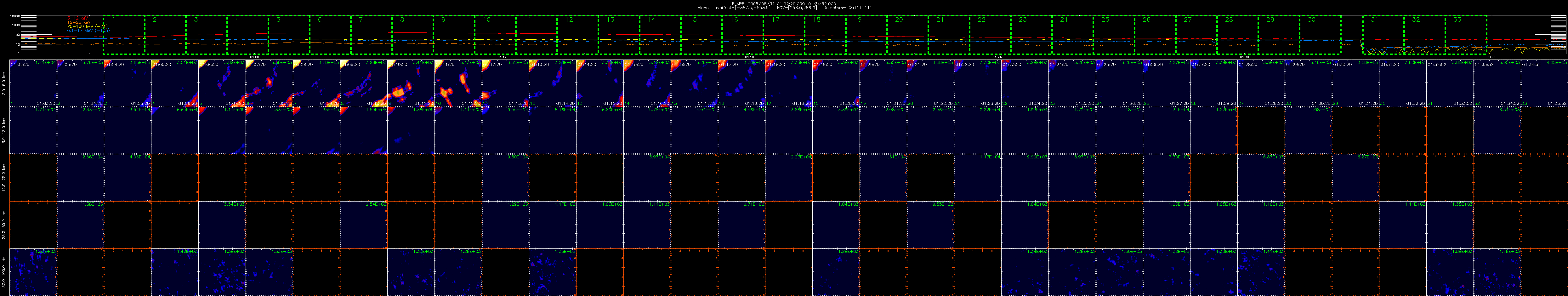The height and width of the screenshot is (296, 1568).
Task: Select time interval box 4 on light curve
Action: pyautogui.click(x=248, y=35)
